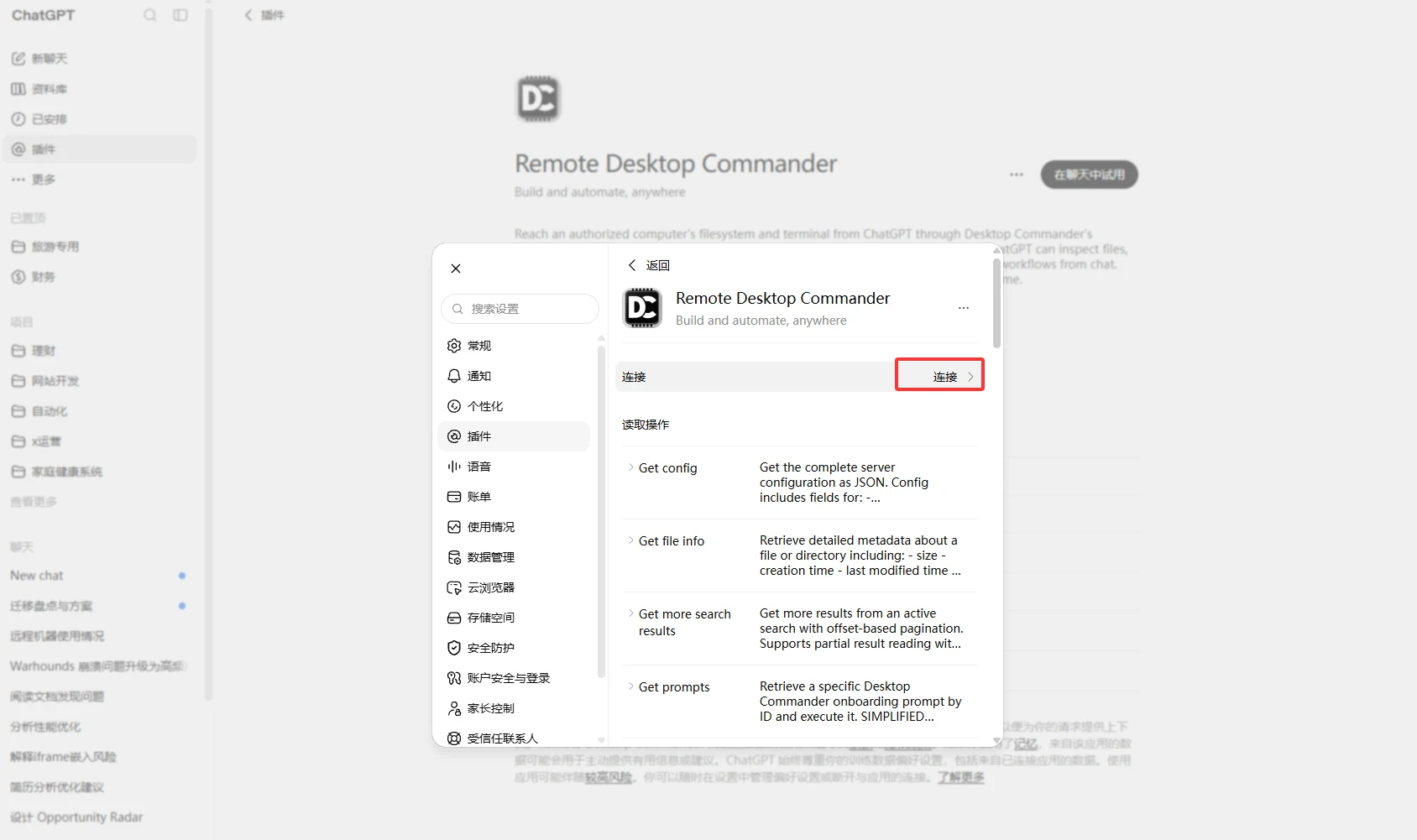Image resolution: width=1417 pixels, height=840 pixels.
Task: Expand 更多 in the sidebar
Action: pos(99,180)
